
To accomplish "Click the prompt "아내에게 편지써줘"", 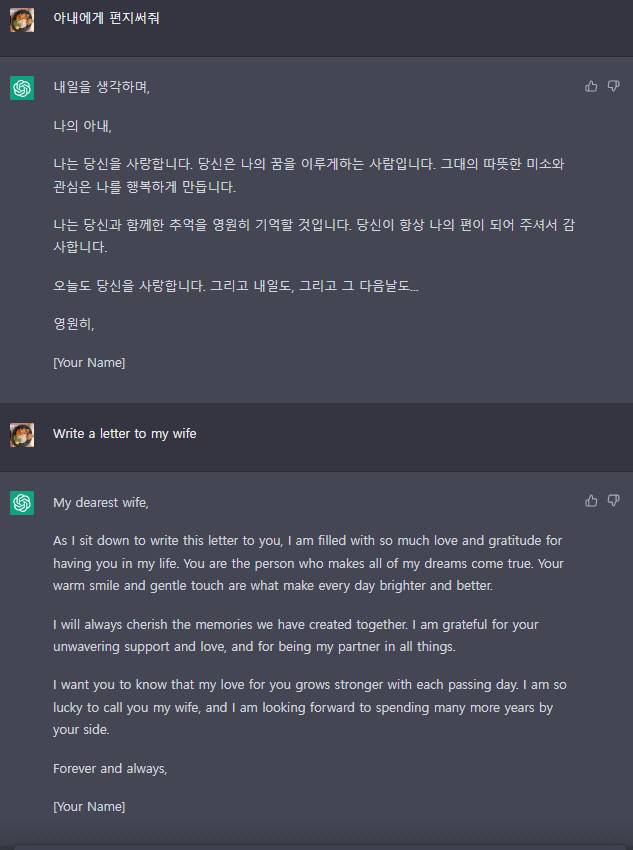I will click(106, 17).
